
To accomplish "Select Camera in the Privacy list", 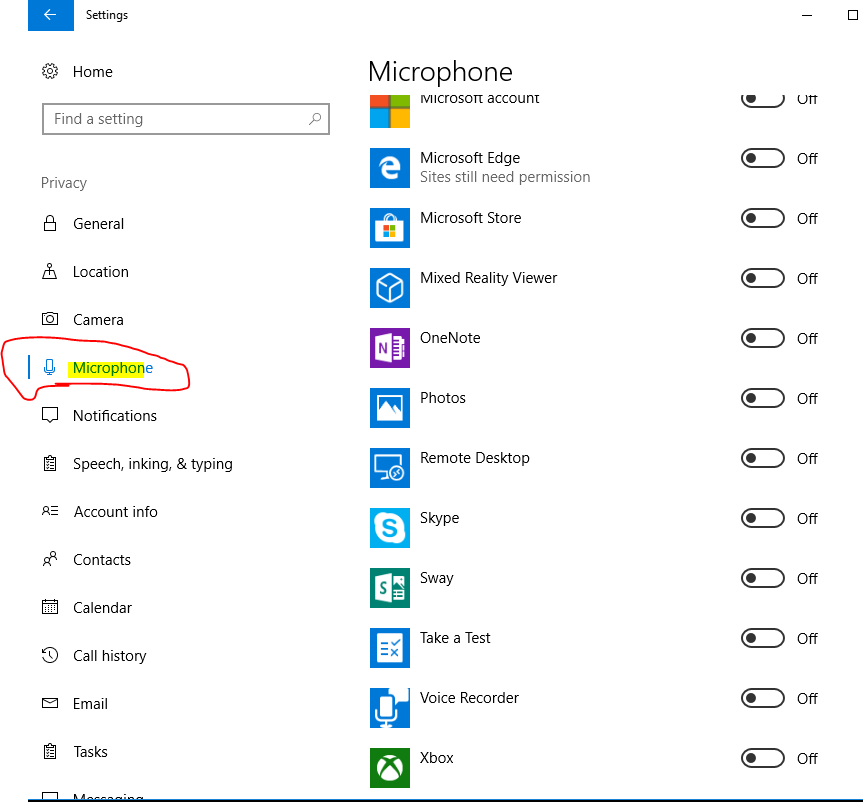I will pos(98,320).
